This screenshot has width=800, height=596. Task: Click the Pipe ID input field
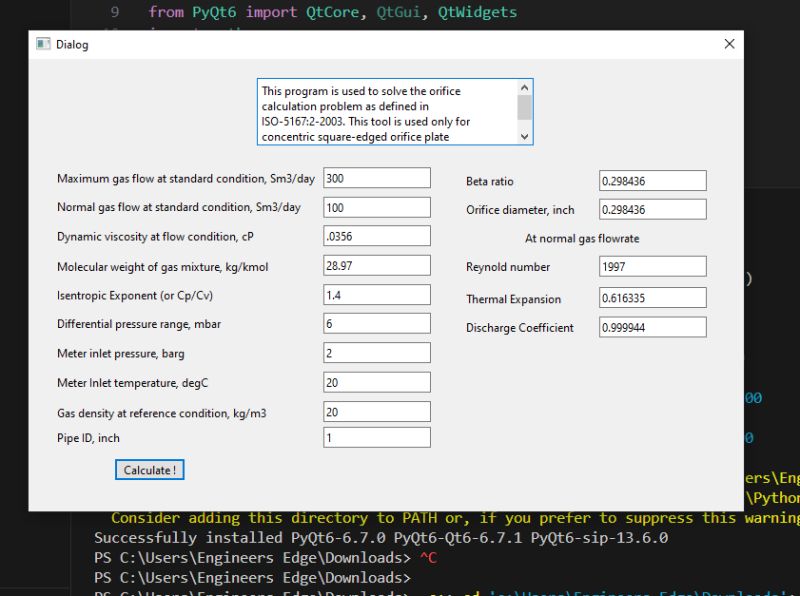pyautogui.click(x=376, y=437)
